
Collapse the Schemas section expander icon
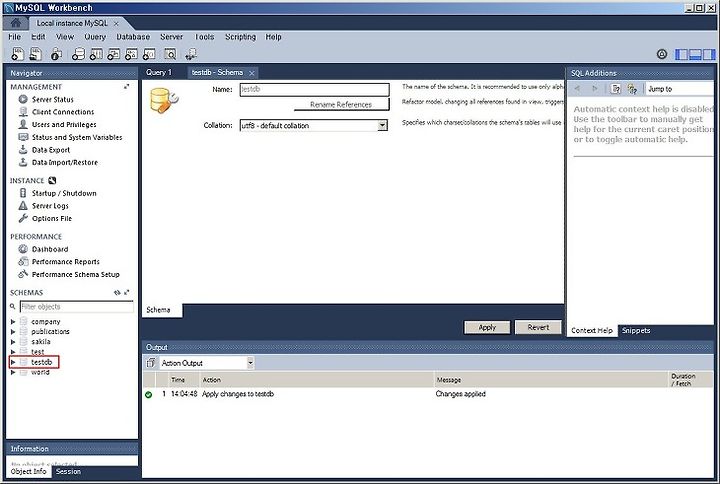[127, 293]
